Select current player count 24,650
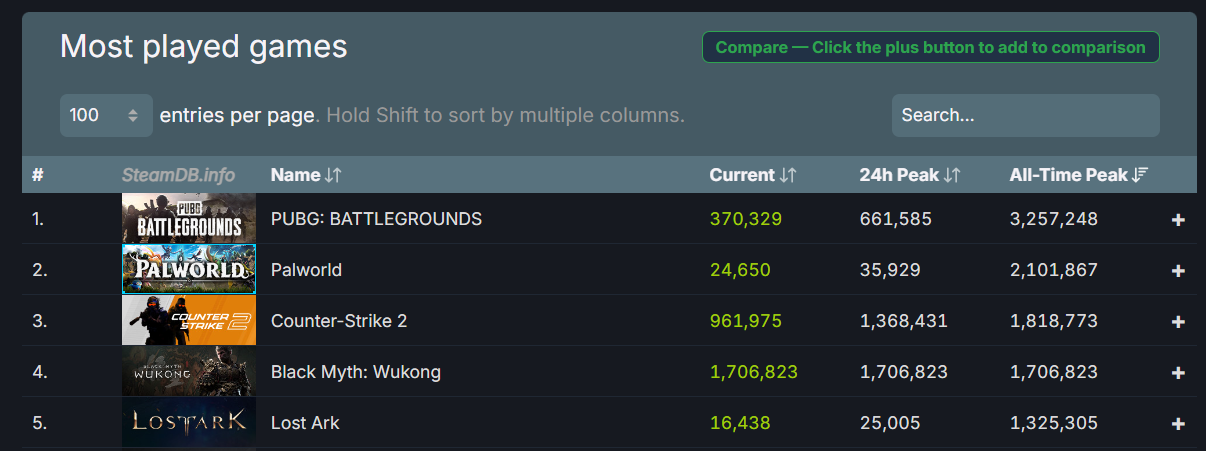This screenshot has width=1206, height=451. click(x=740, y=270)
